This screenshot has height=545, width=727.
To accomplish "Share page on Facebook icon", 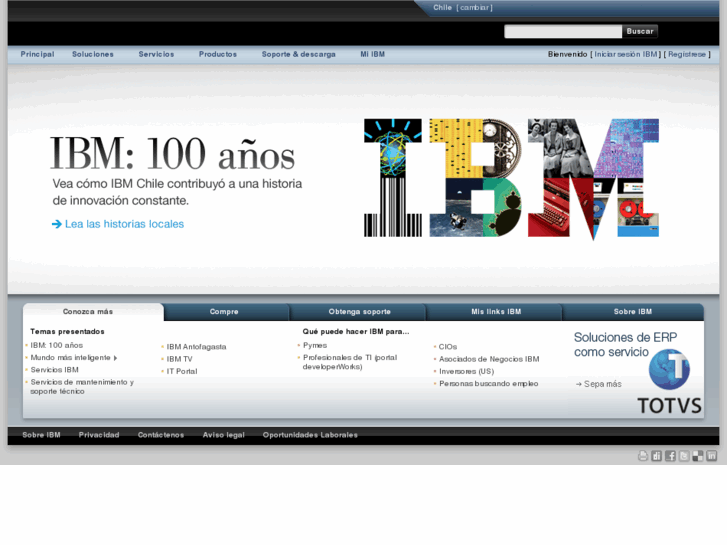I will coord(670,456).
